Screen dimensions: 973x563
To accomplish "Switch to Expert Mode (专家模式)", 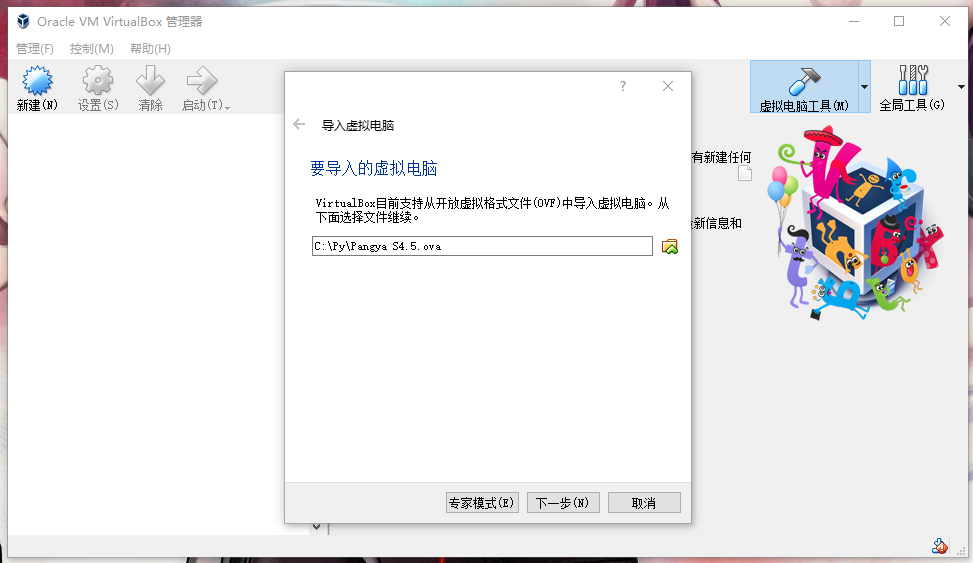I will click(482, 503).
